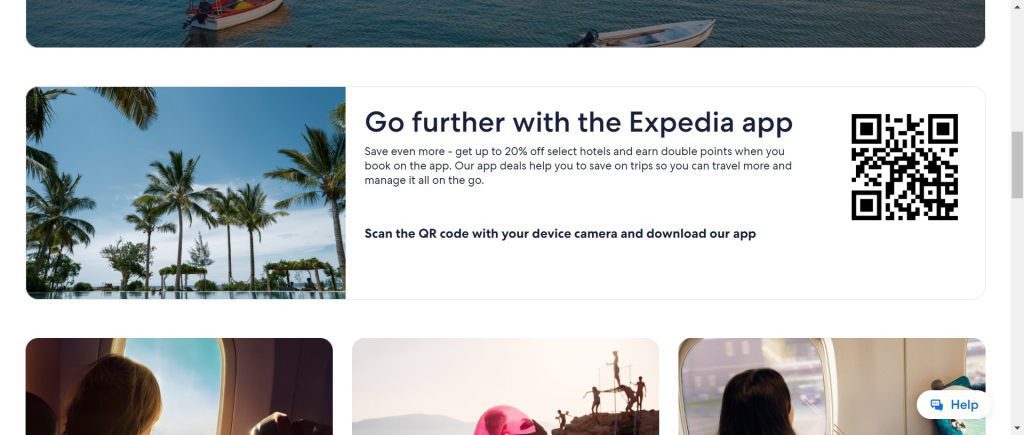Viewport: 1024px width, 435px height.
Task: Click the Expedia app QR code
Action: [x=904, y=167]
